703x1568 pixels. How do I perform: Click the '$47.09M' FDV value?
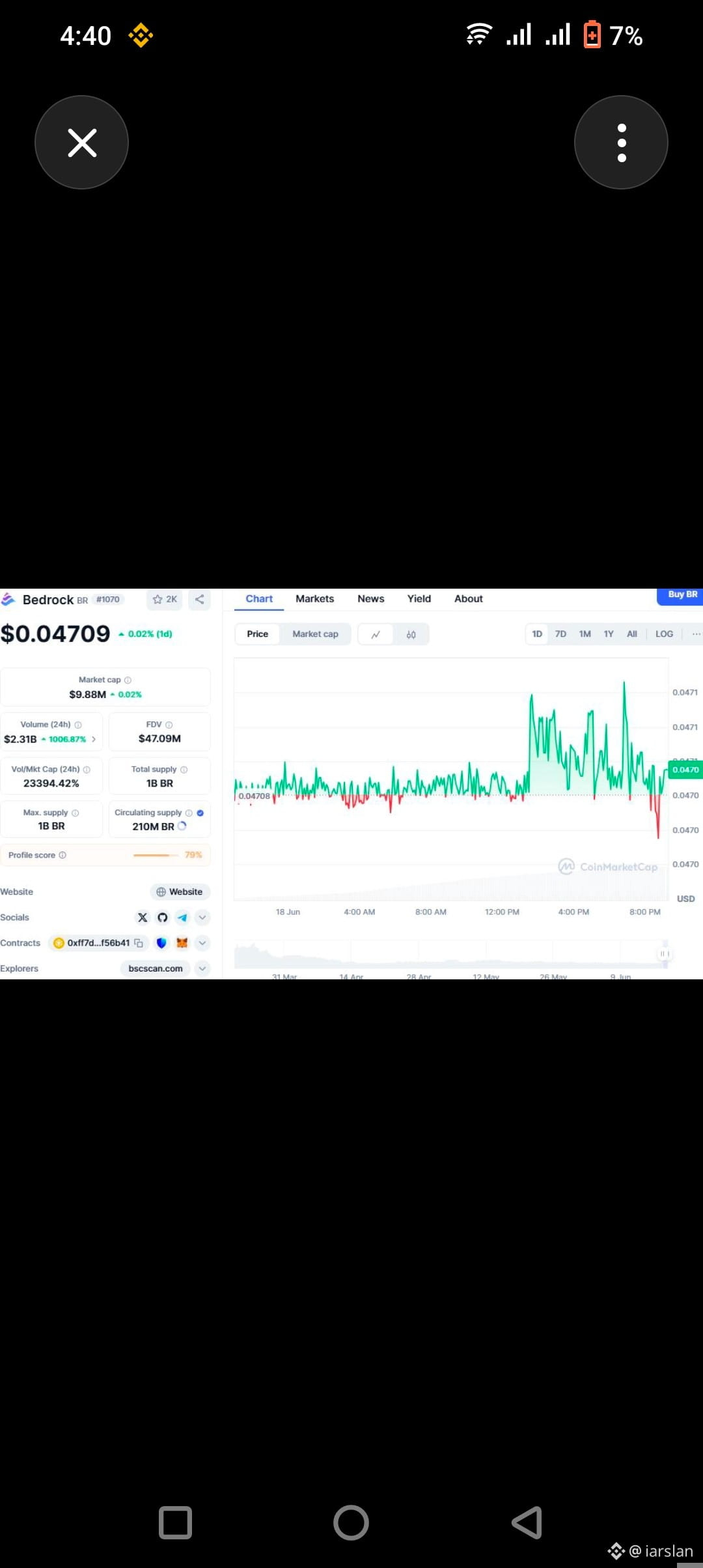click(159, 738)
